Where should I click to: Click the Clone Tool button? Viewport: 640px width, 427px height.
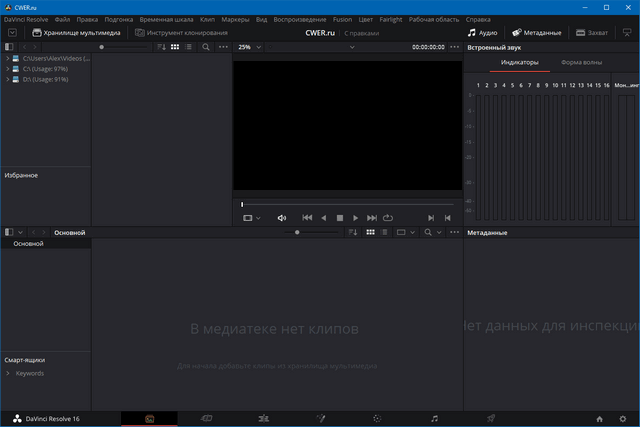(181, 32)
